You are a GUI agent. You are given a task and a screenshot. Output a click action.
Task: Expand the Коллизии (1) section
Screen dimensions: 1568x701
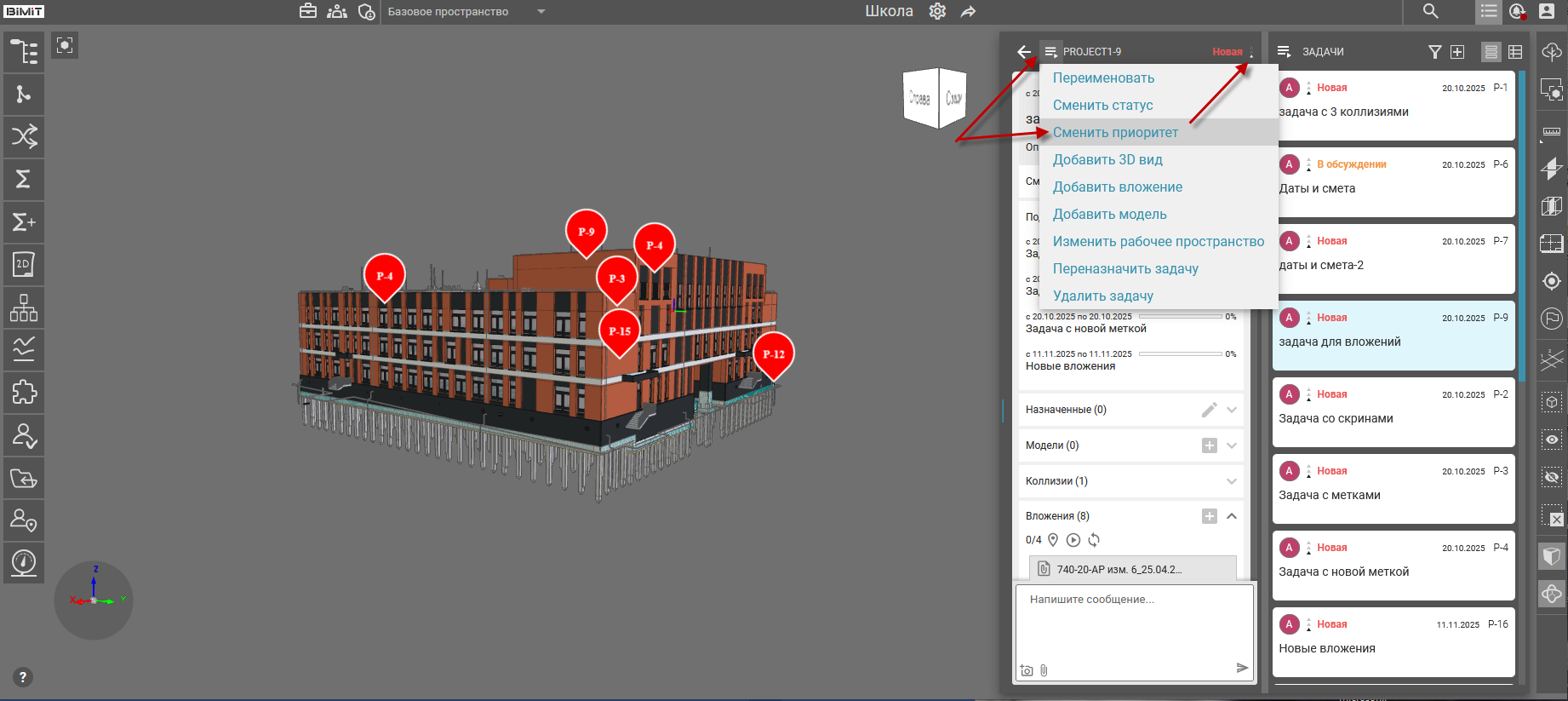coord(1232,481)
